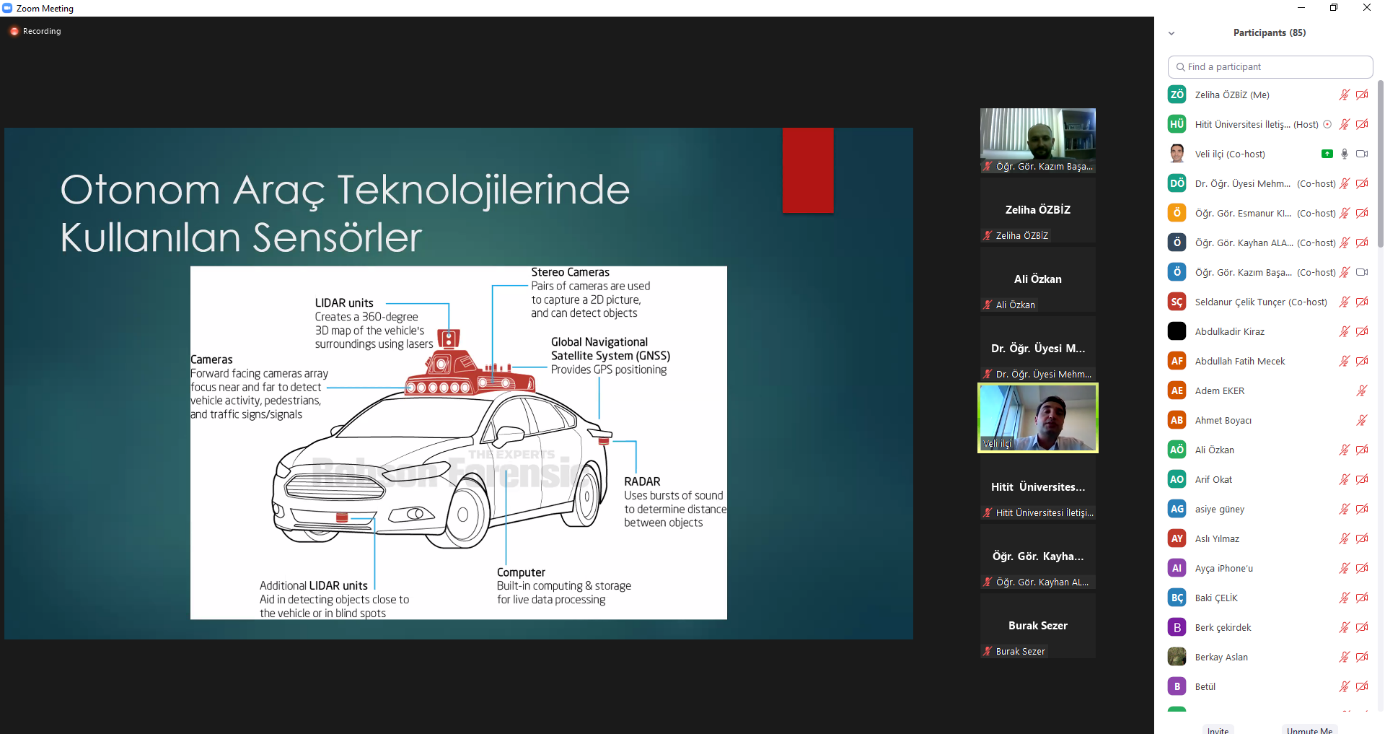Click Ali Özkan video tile

tap(1038, 279)
